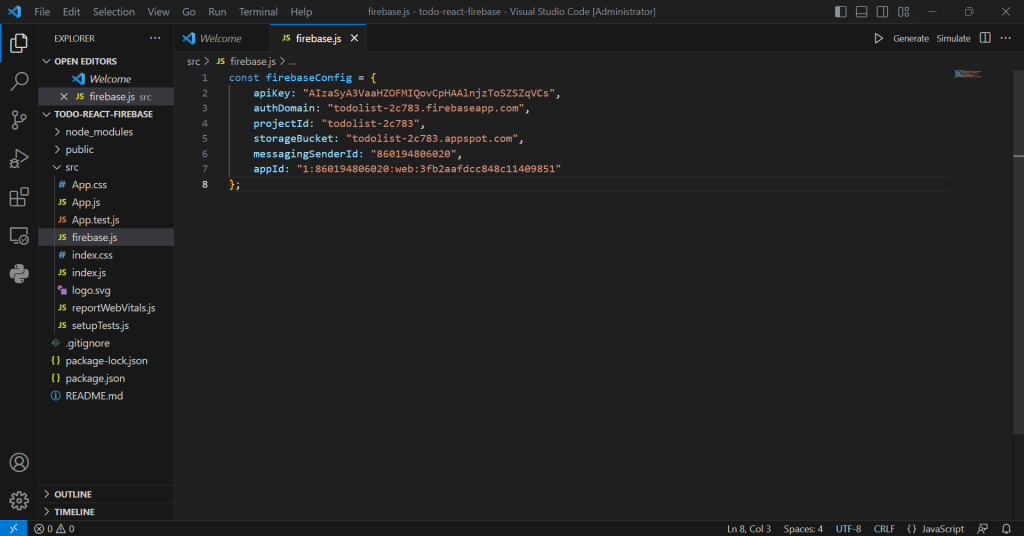Open the Python extension icon
1024x536 pixels.
19,274
